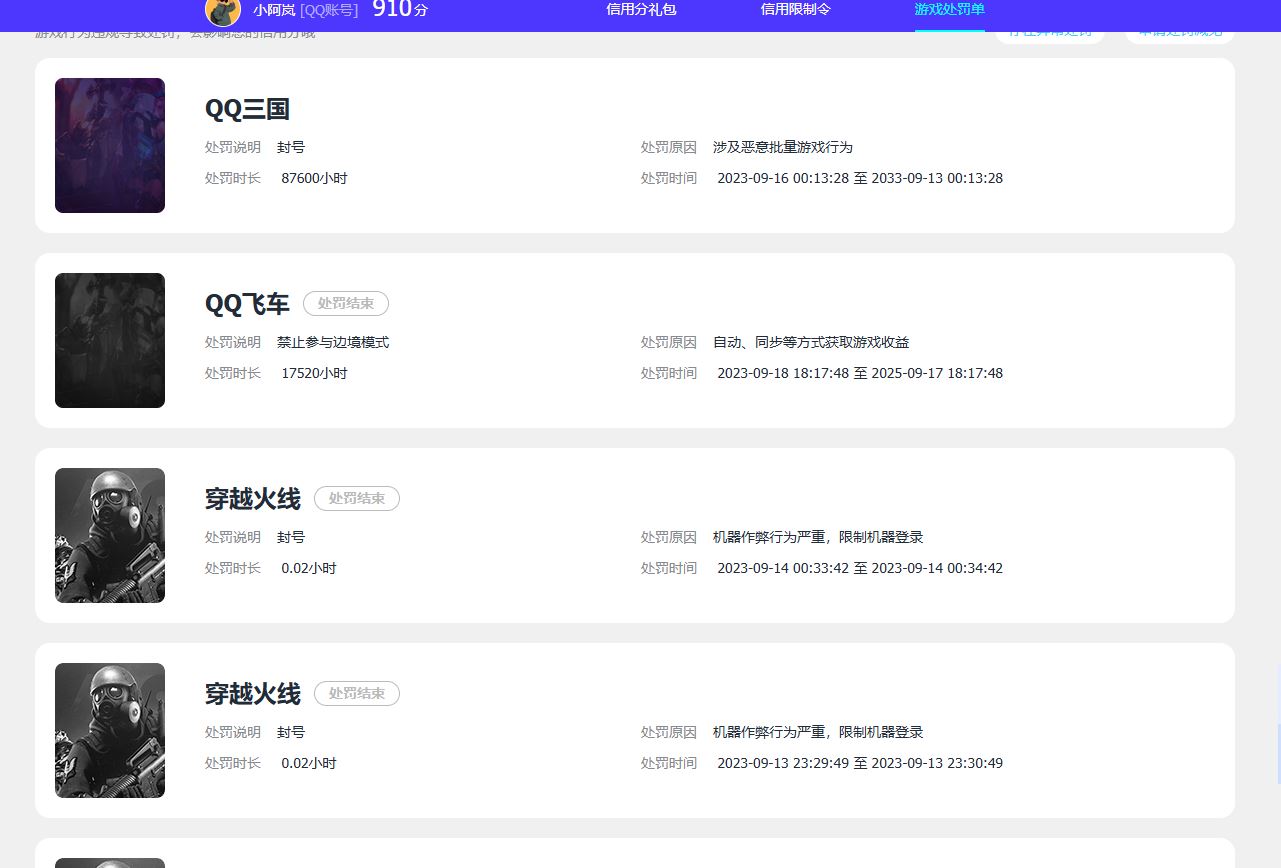1281x868 pixels.
Task: Open the QQ飞车 game title
Action: pos(247,304)
